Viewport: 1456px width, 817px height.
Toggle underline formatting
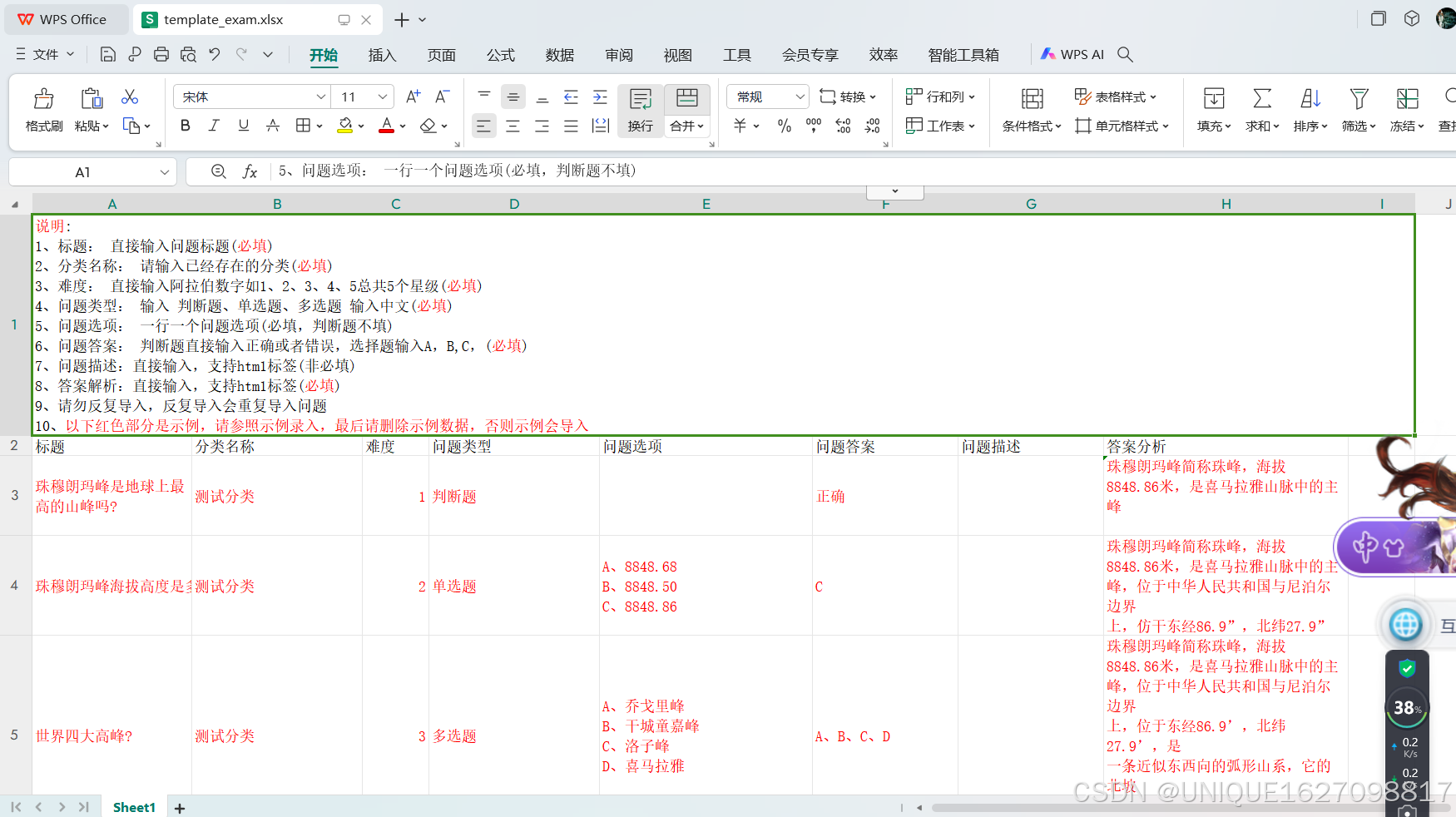[242, 126]
